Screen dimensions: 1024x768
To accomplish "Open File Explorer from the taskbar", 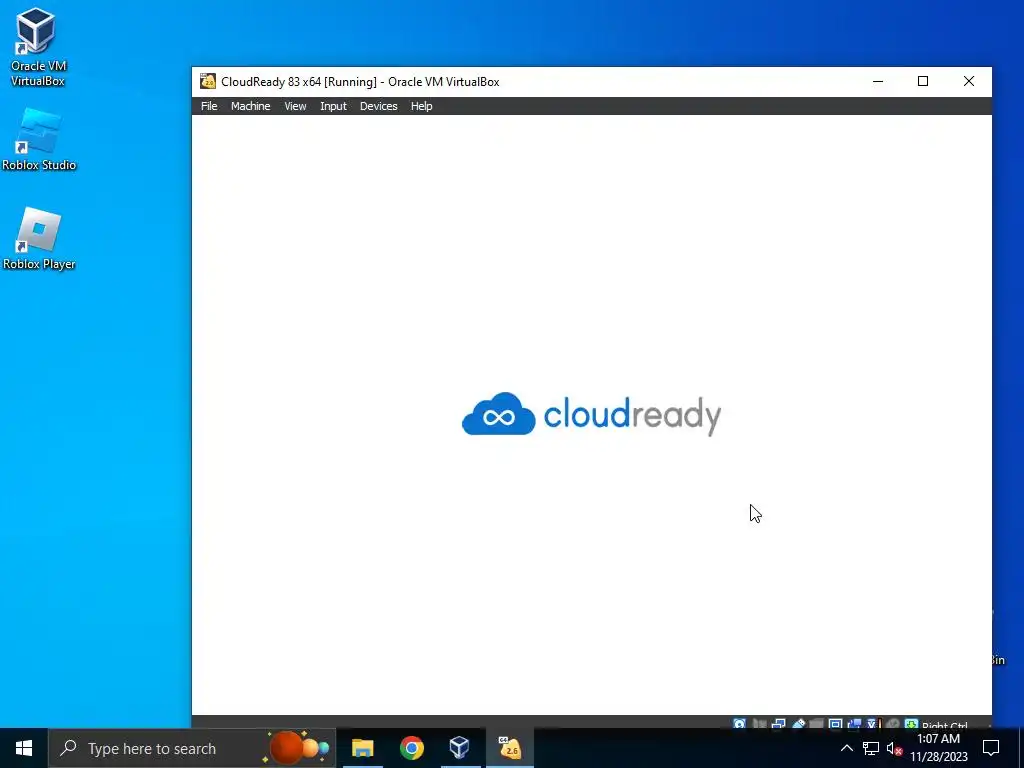I will (362, 748).
